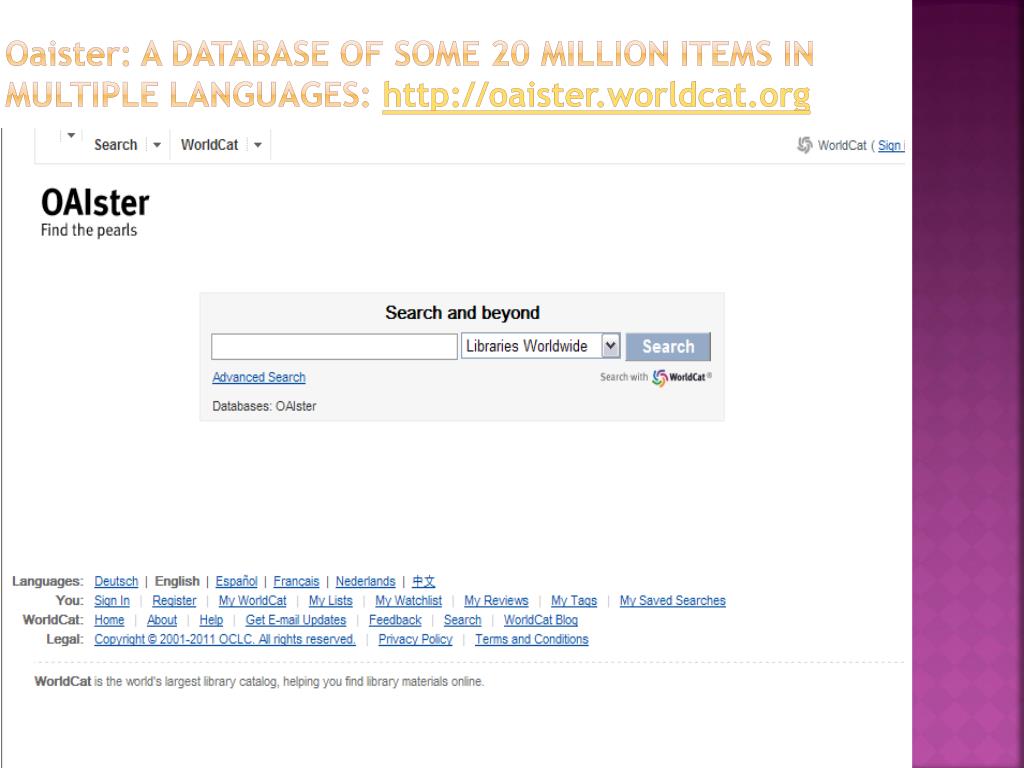The width and height of the screenshot is (1024, 768).
Task: Open My WorldCat link
Action: [x=252, y=601]
